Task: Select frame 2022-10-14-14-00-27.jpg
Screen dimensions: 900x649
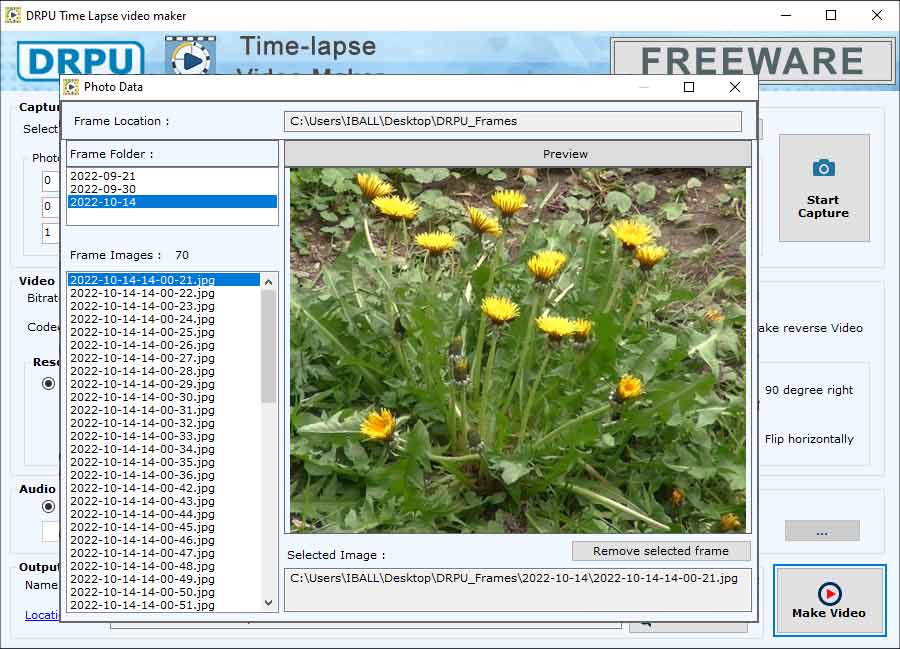Action: coord(164,357)
